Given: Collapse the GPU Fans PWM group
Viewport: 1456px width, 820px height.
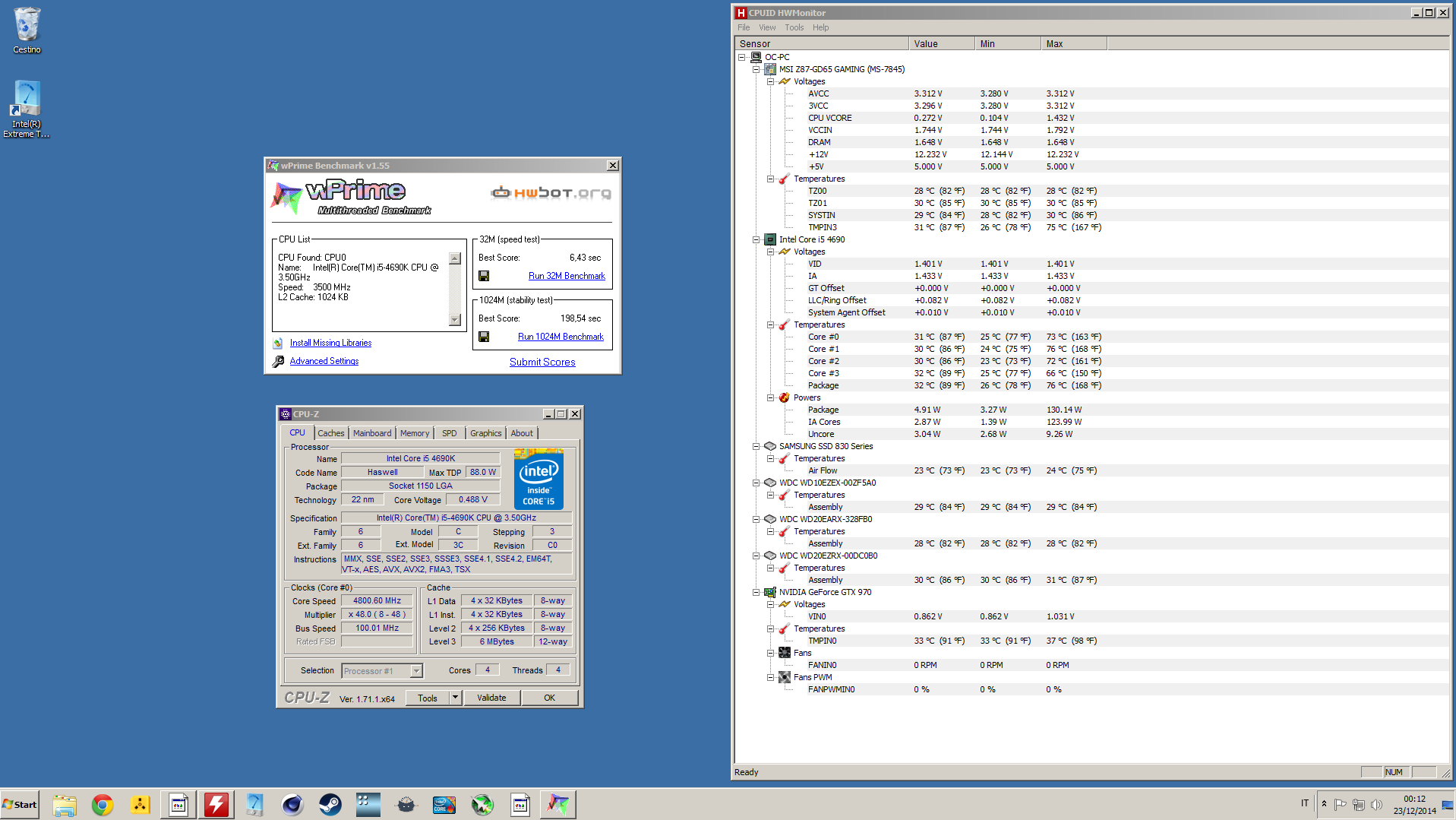Looking at the screenshot, I should pyautogui.click(x=771, y=677).
